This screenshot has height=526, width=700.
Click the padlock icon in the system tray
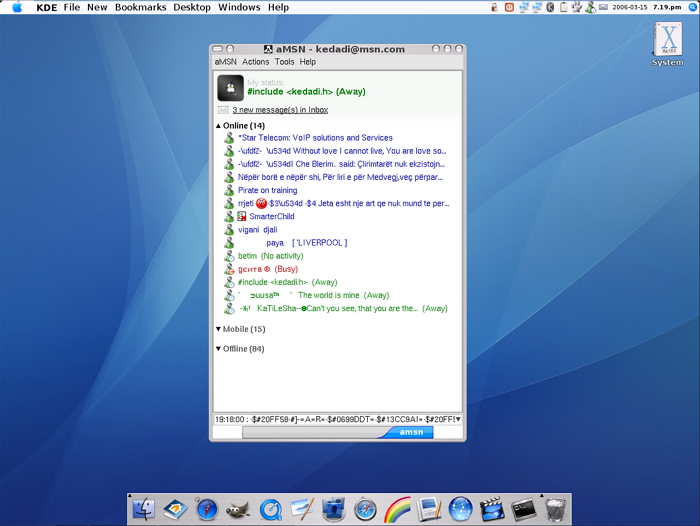tap(495, 7)
